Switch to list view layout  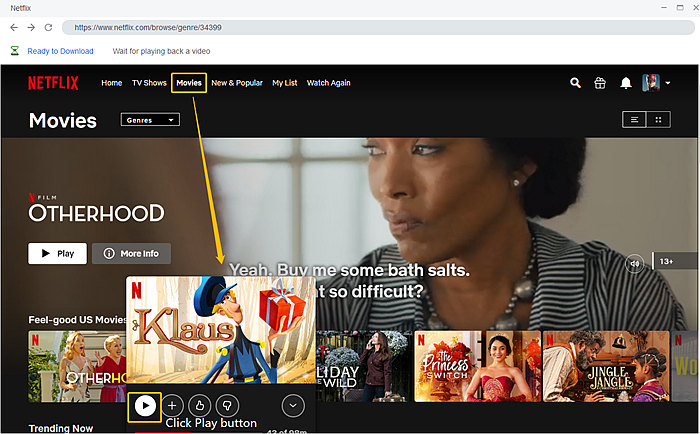click(634, 119)
